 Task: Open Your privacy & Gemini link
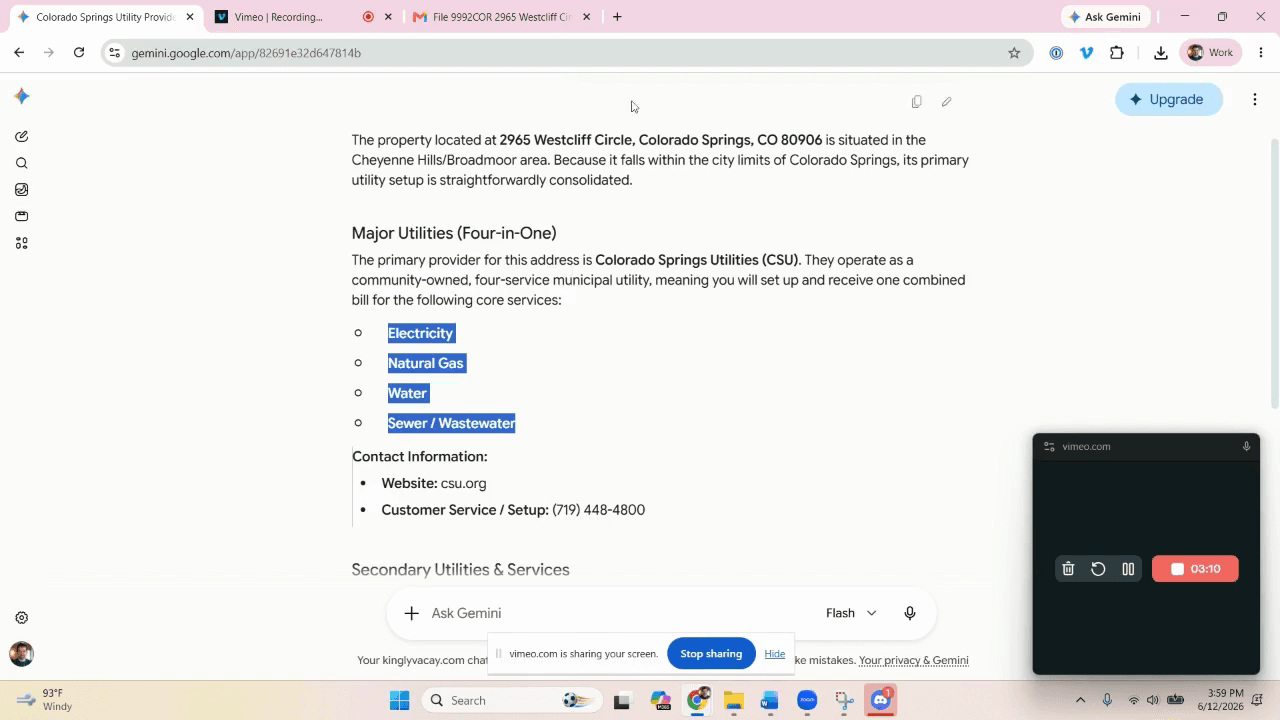point(914,660)
